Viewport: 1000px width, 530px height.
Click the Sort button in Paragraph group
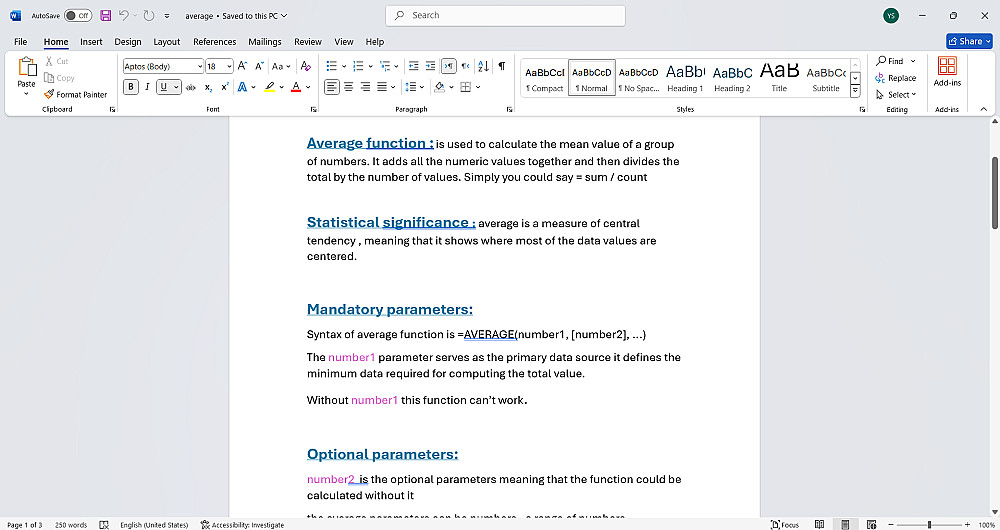click(484, 66)
